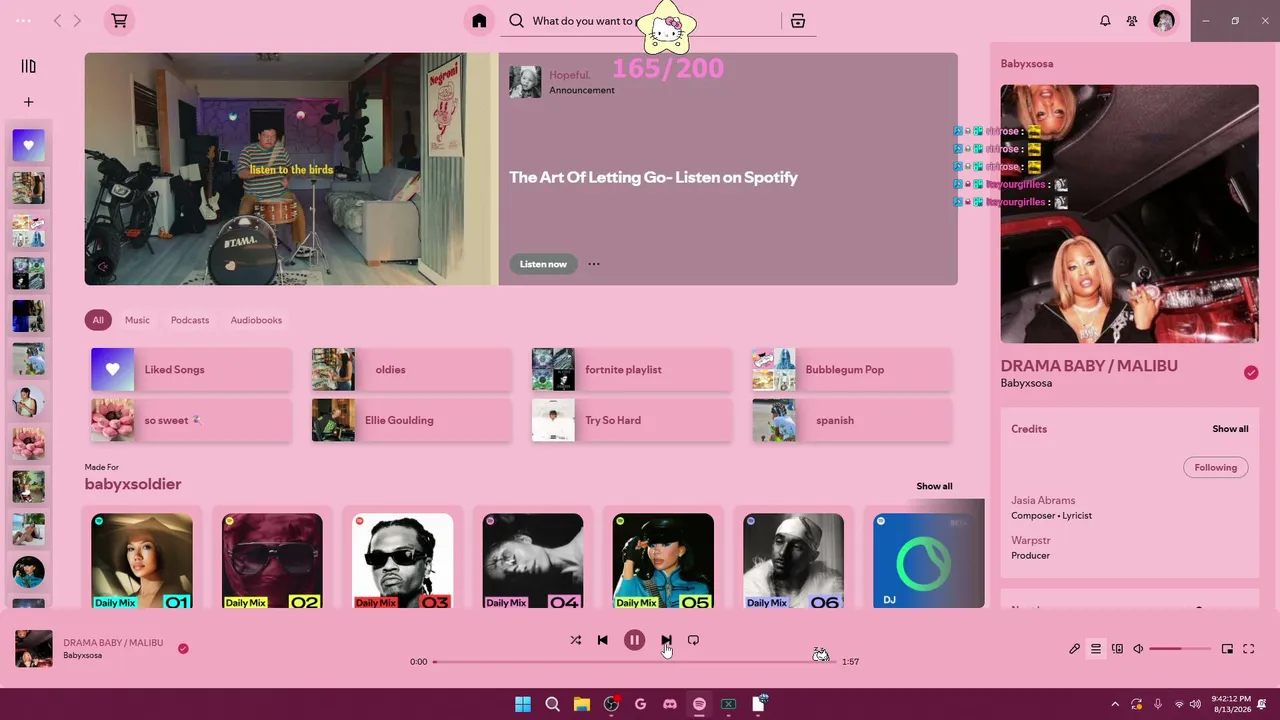The height and width of the screenshot is (720, 1280).
Task: Enter full screen mode
Action: tap(1248, 649)
